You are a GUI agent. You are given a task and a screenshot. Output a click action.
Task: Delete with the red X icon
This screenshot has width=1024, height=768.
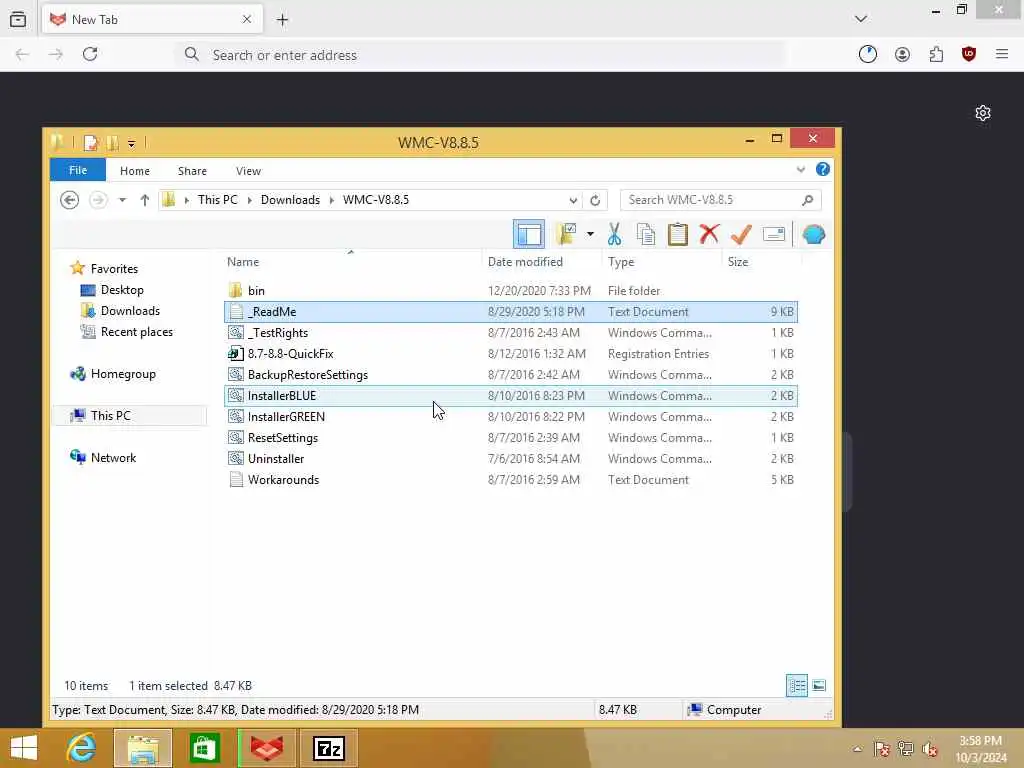pyautogui.click(x=709, y=234)
